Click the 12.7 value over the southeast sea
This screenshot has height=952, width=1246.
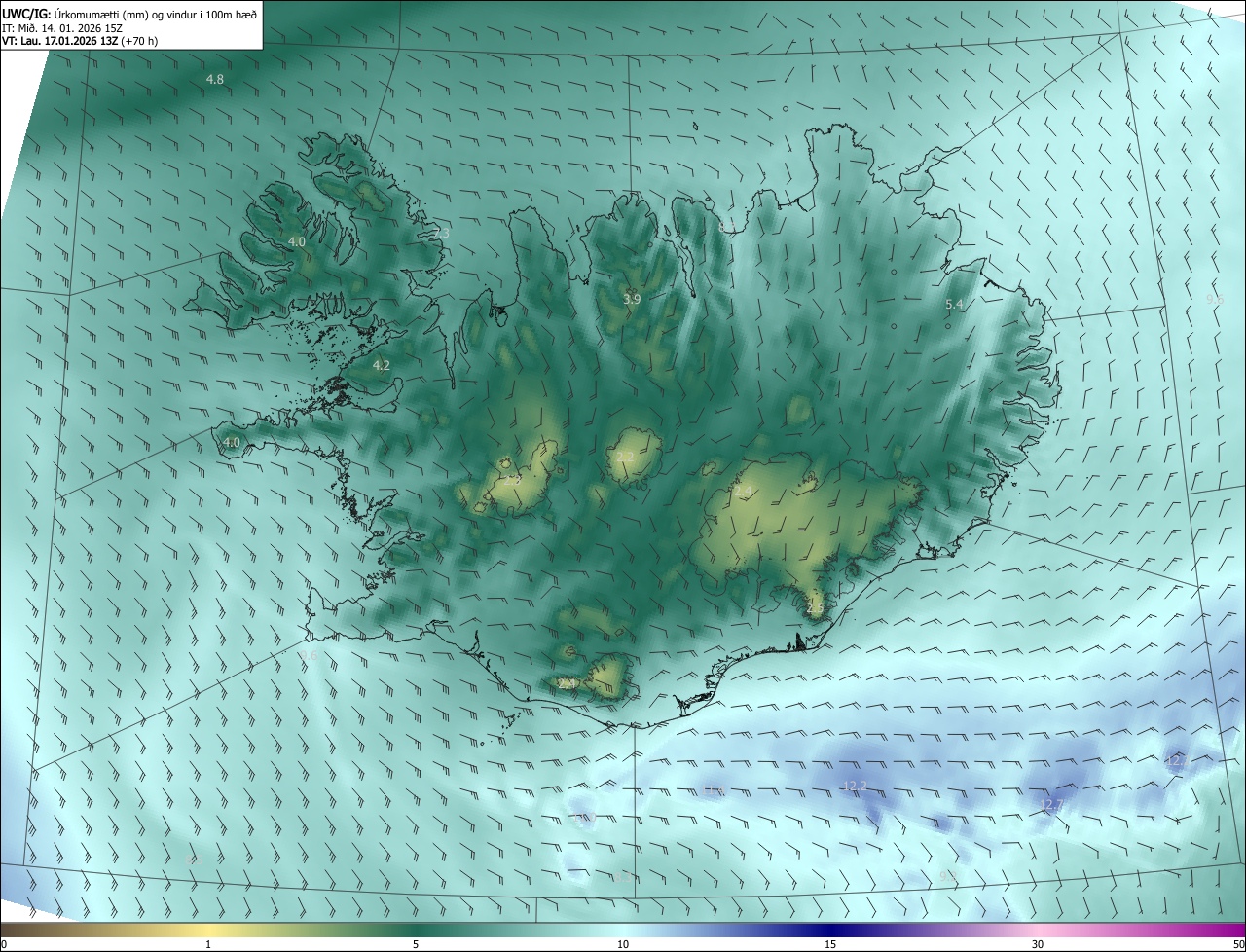click(1051, 805)
